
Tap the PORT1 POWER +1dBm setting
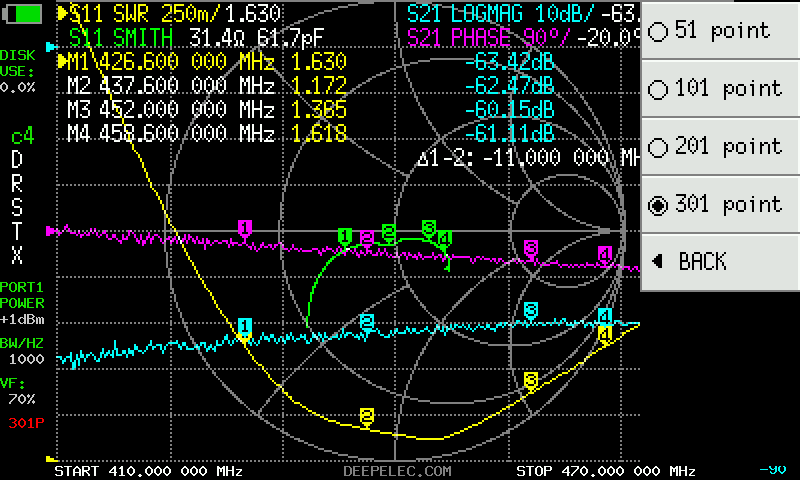22,304
